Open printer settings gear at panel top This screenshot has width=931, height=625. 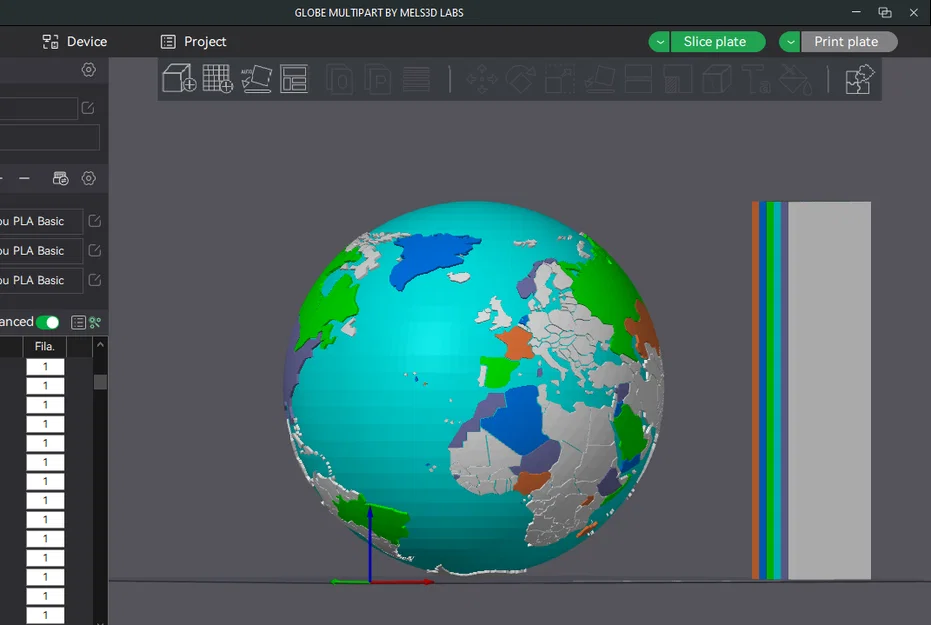88,69
